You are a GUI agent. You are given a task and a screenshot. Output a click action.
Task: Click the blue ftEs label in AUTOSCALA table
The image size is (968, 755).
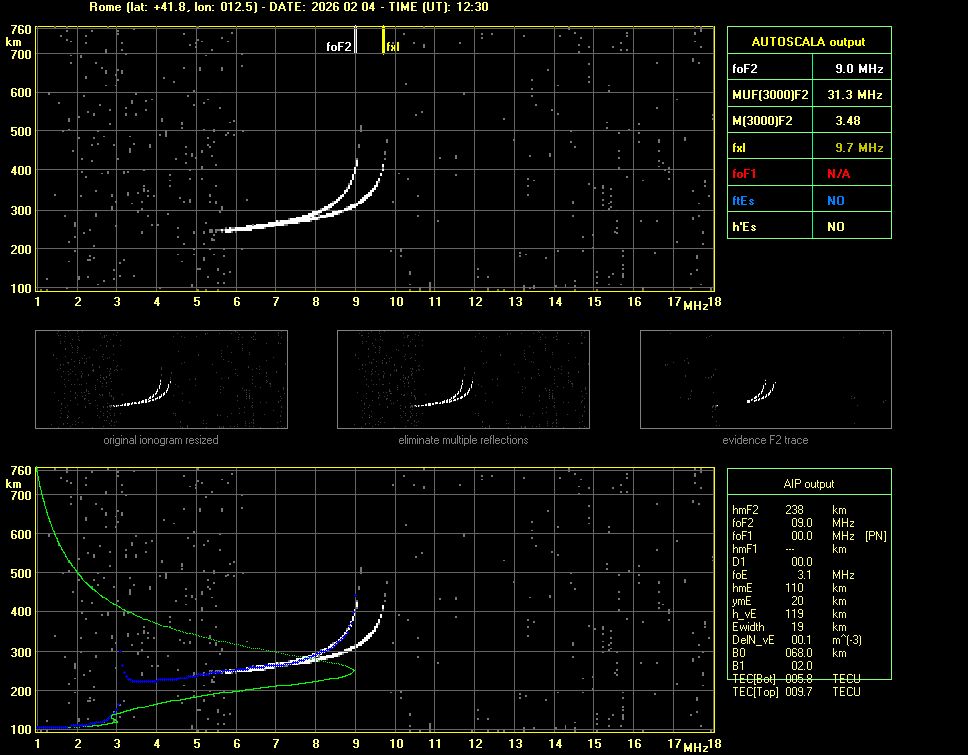[743, 200]
